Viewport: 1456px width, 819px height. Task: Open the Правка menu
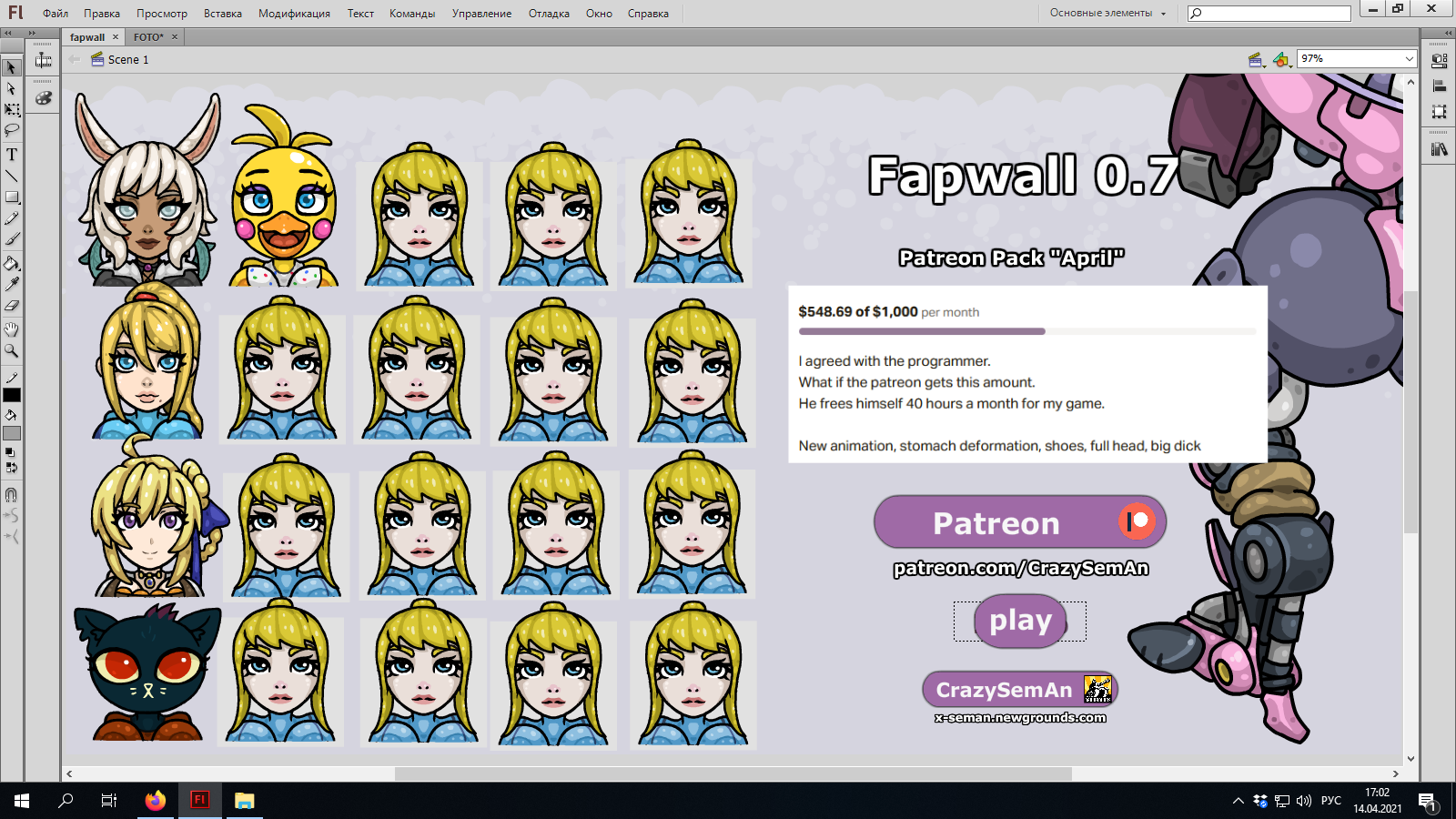tap(102, 14)
